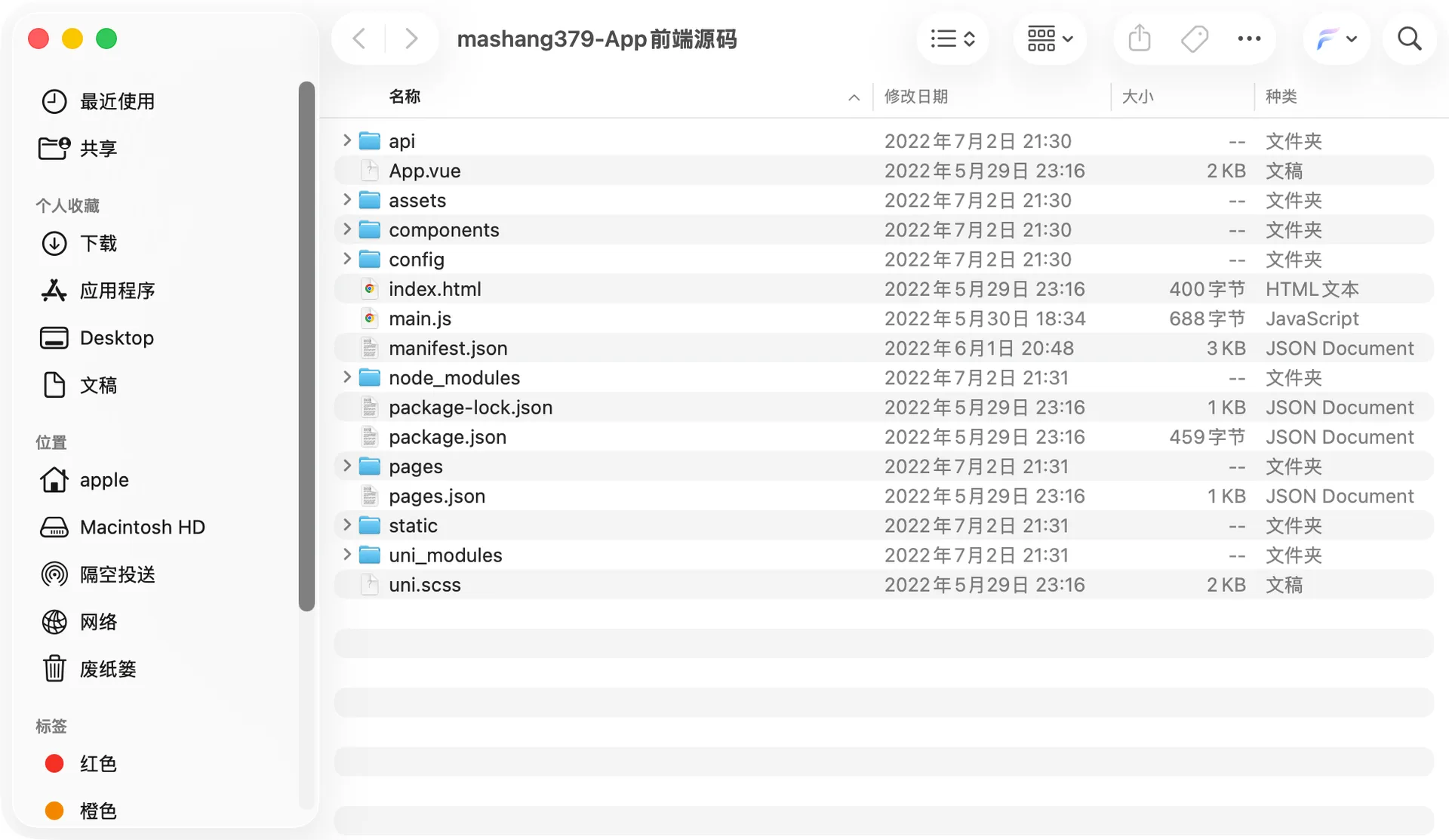Open apple home folder in sidebar
Image resolution: width=1449 pixels, height=840 pixels.
coord(85,480)
